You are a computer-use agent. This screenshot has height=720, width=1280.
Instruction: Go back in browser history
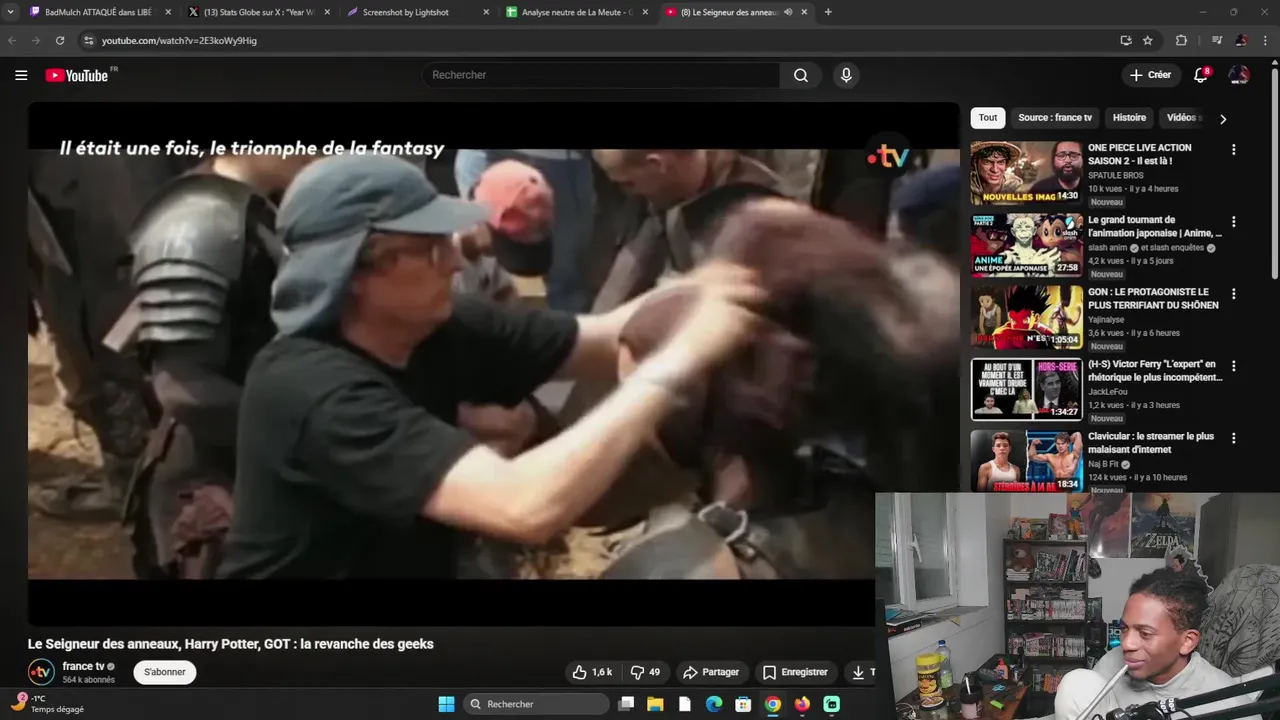point(12,40)
